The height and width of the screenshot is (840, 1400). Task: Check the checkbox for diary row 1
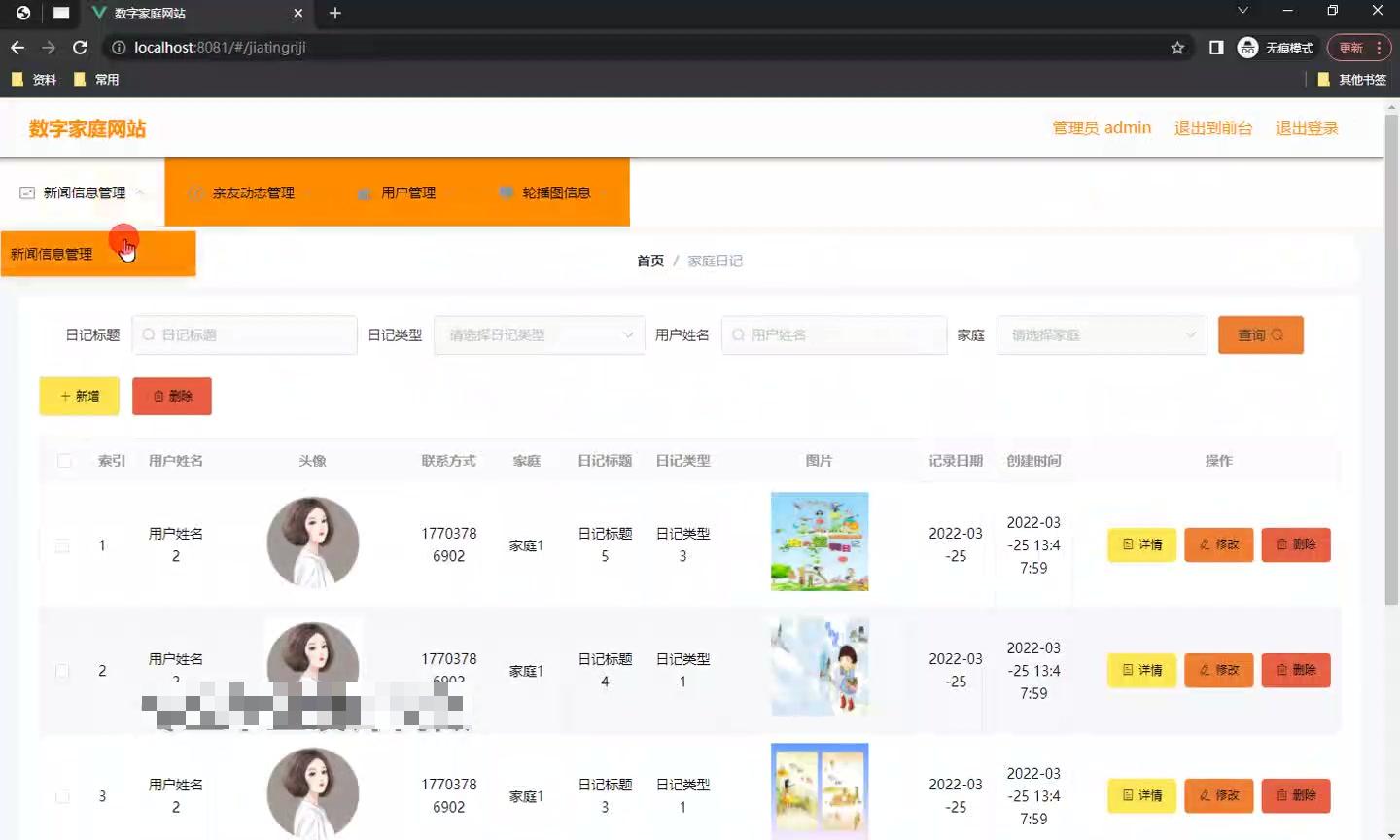pyautogui.click(x=62, y=545)
